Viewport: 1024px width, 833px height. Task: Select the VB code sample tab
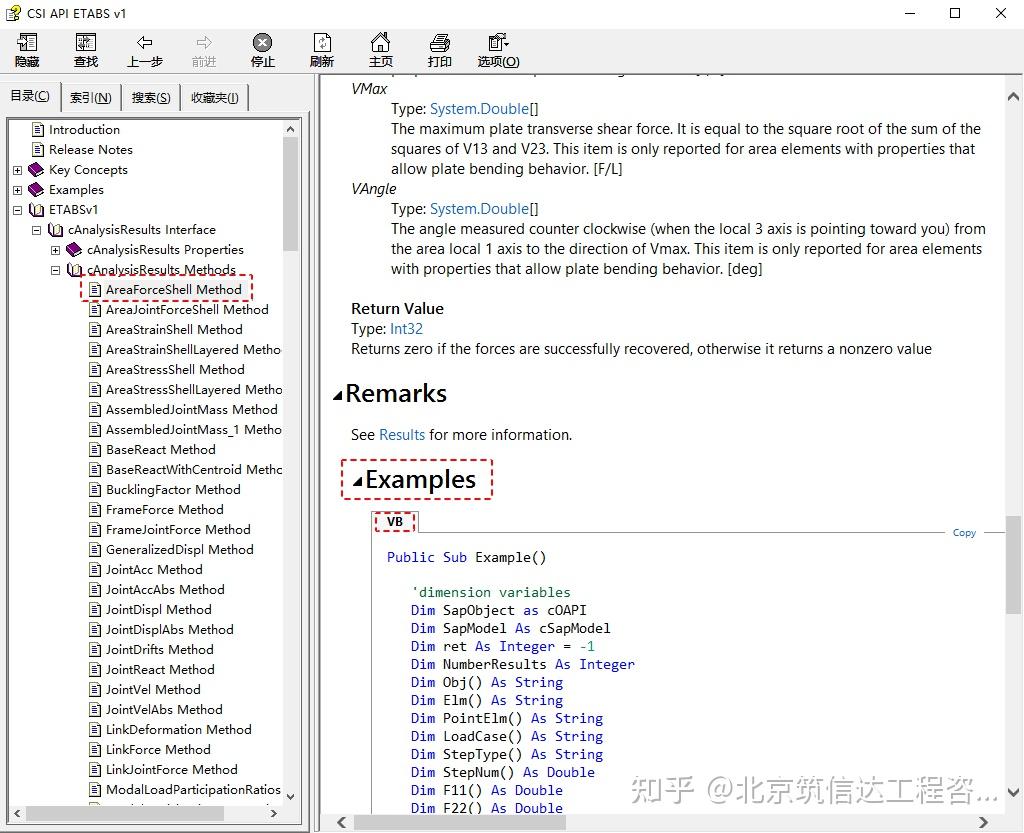tap(395, 521)
